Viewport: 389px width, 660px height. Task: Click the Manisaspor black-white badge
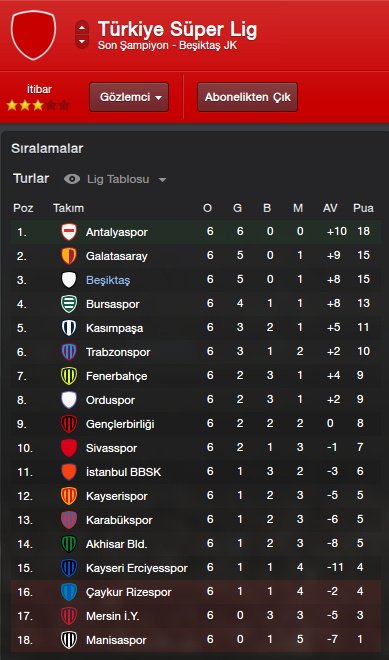[69, 640]
